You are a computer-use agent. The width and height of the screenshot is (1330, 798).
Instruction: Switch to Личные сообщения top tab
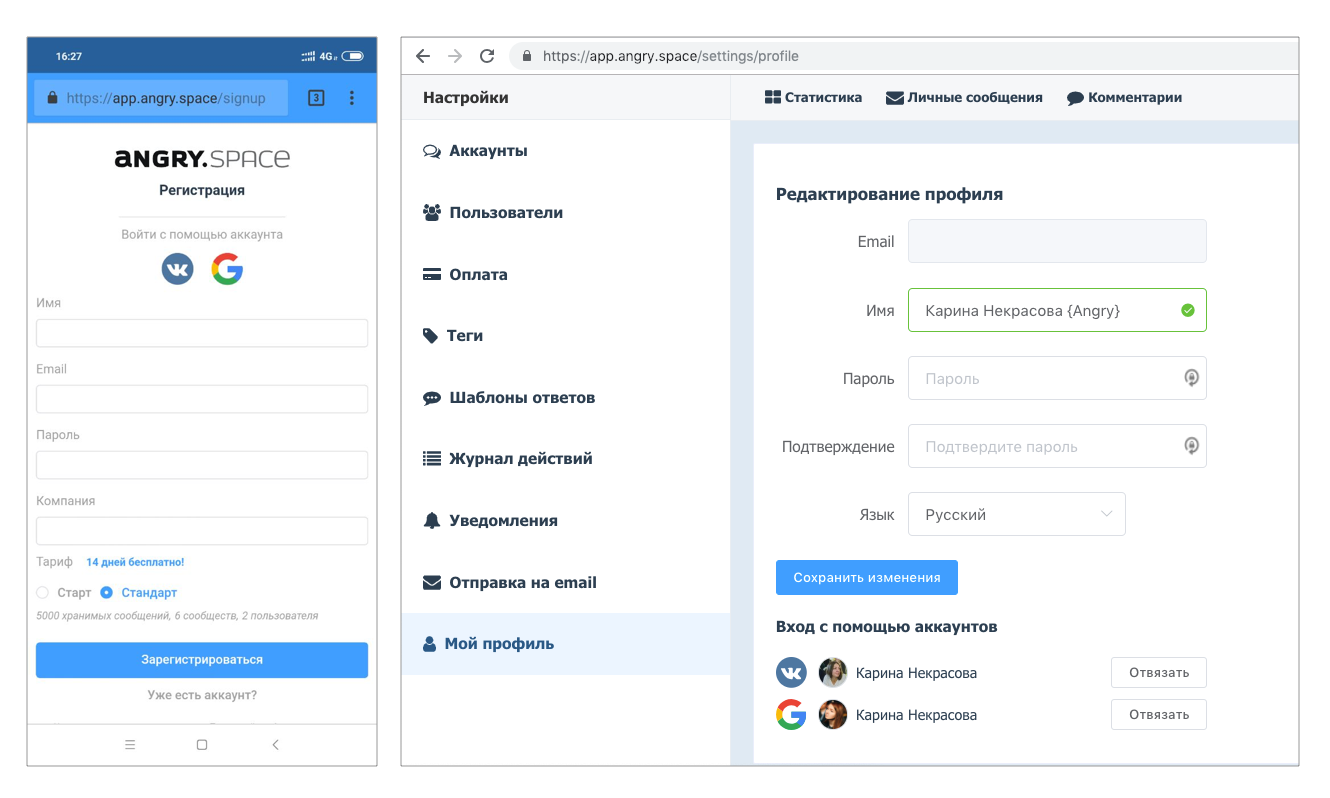[x=964, y=97]
